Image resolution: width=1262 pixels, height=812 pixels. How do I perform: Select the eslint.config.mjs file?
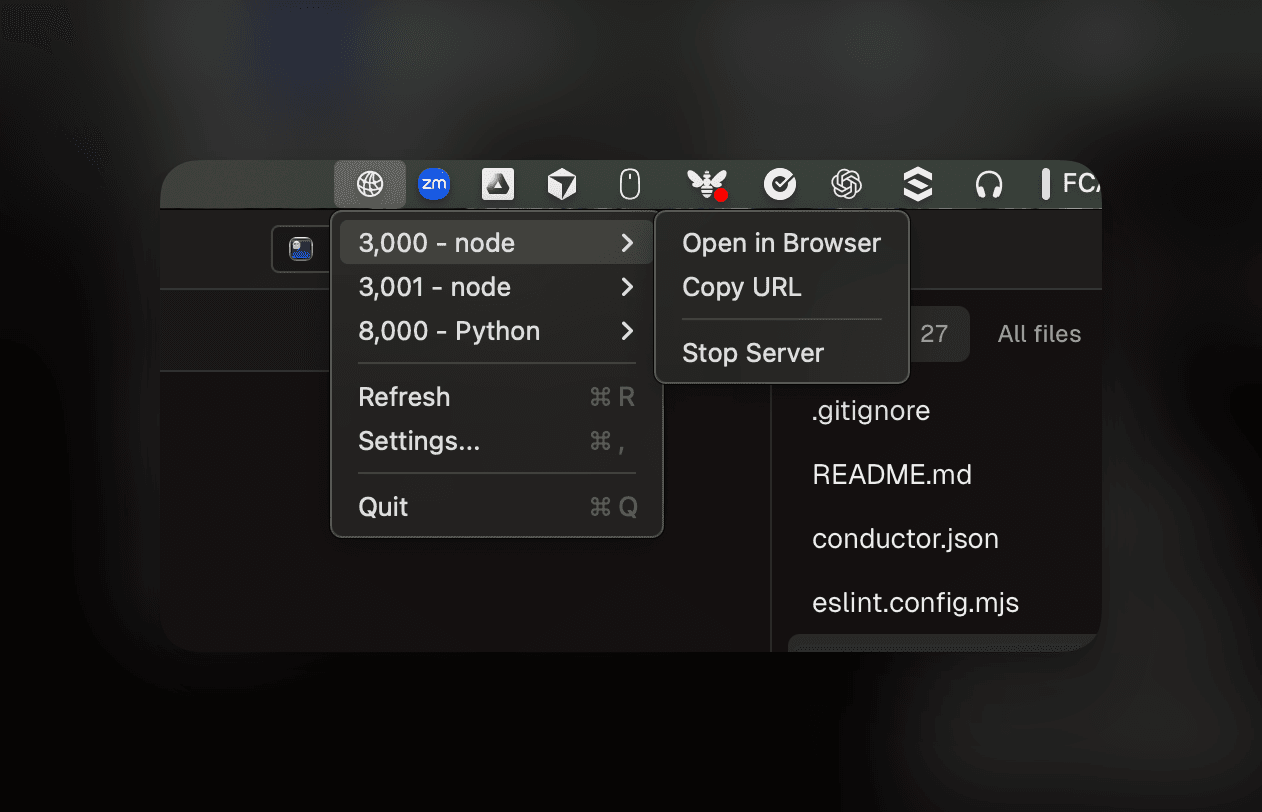pos(915,602)
